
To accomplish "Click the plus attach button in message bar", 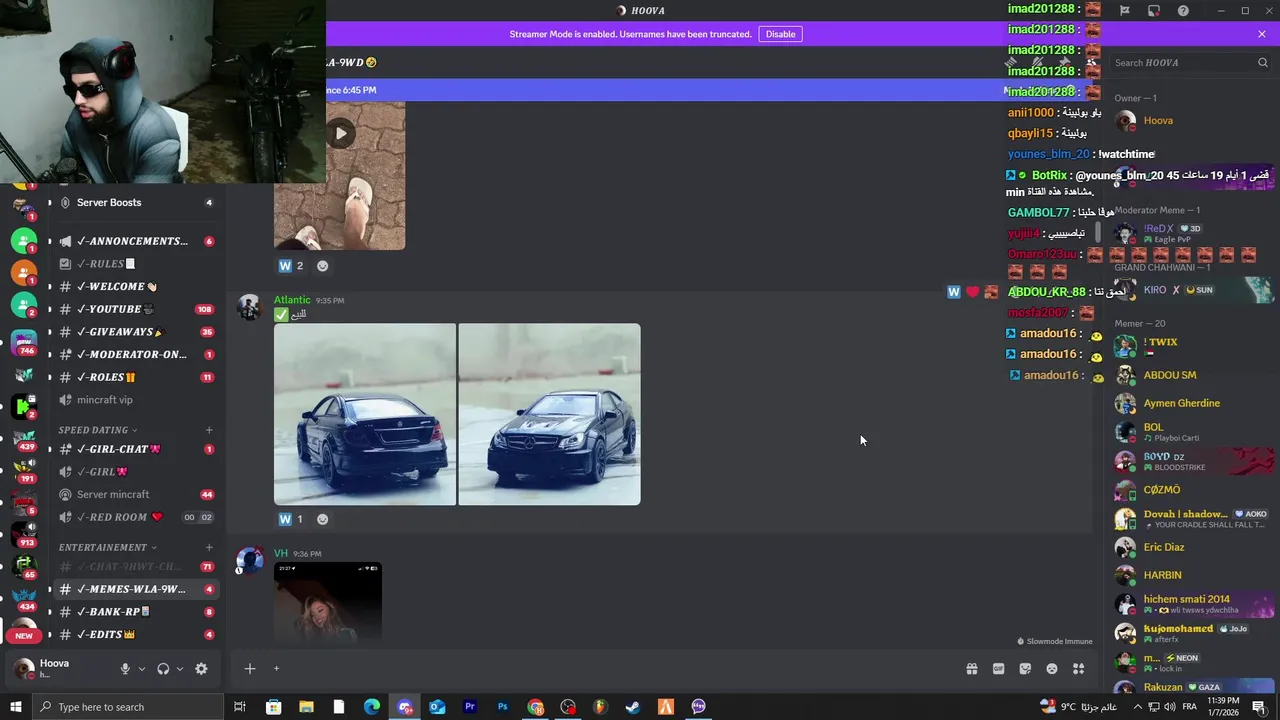I will (250, 669).
